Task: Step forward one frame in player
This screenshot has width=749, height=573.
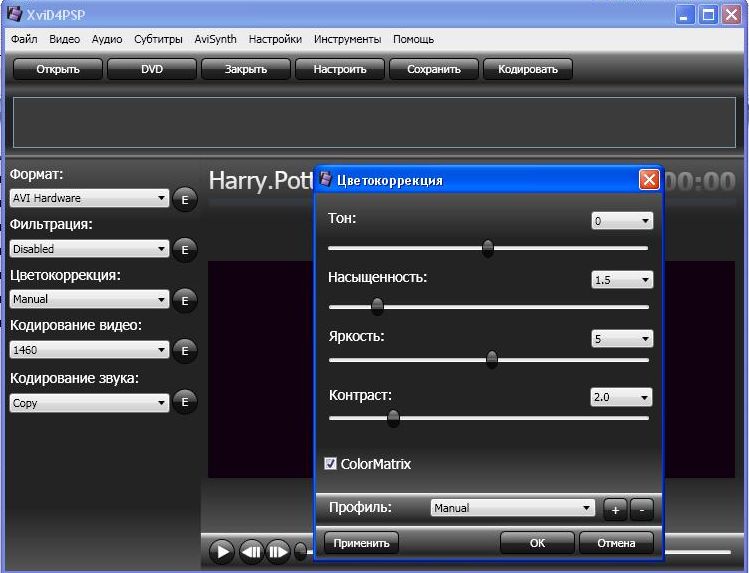Action: coord(278,552)
